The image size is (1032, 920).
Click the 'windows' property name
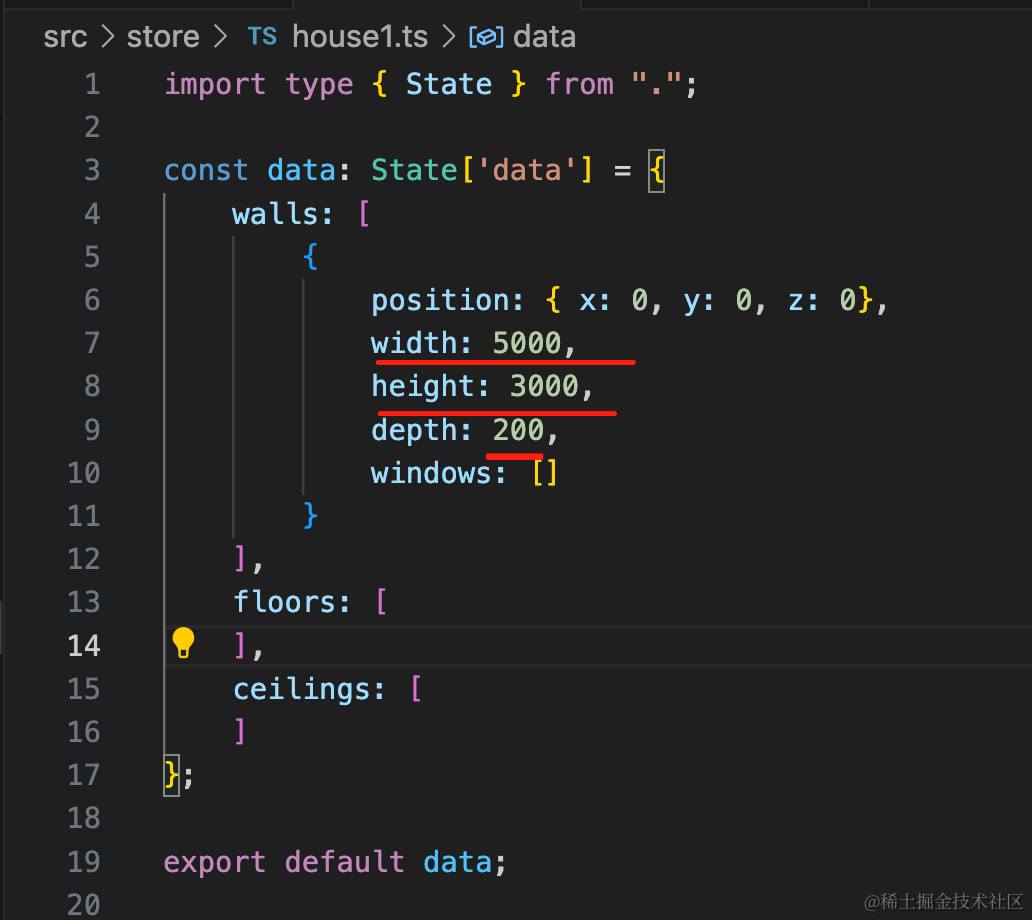431,473
